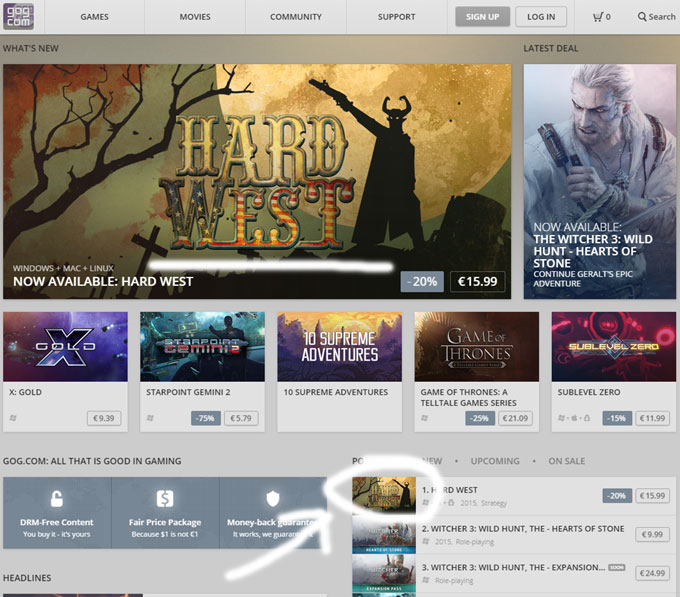Click the -20% badge on Hard West banner

tap(422, 281)
